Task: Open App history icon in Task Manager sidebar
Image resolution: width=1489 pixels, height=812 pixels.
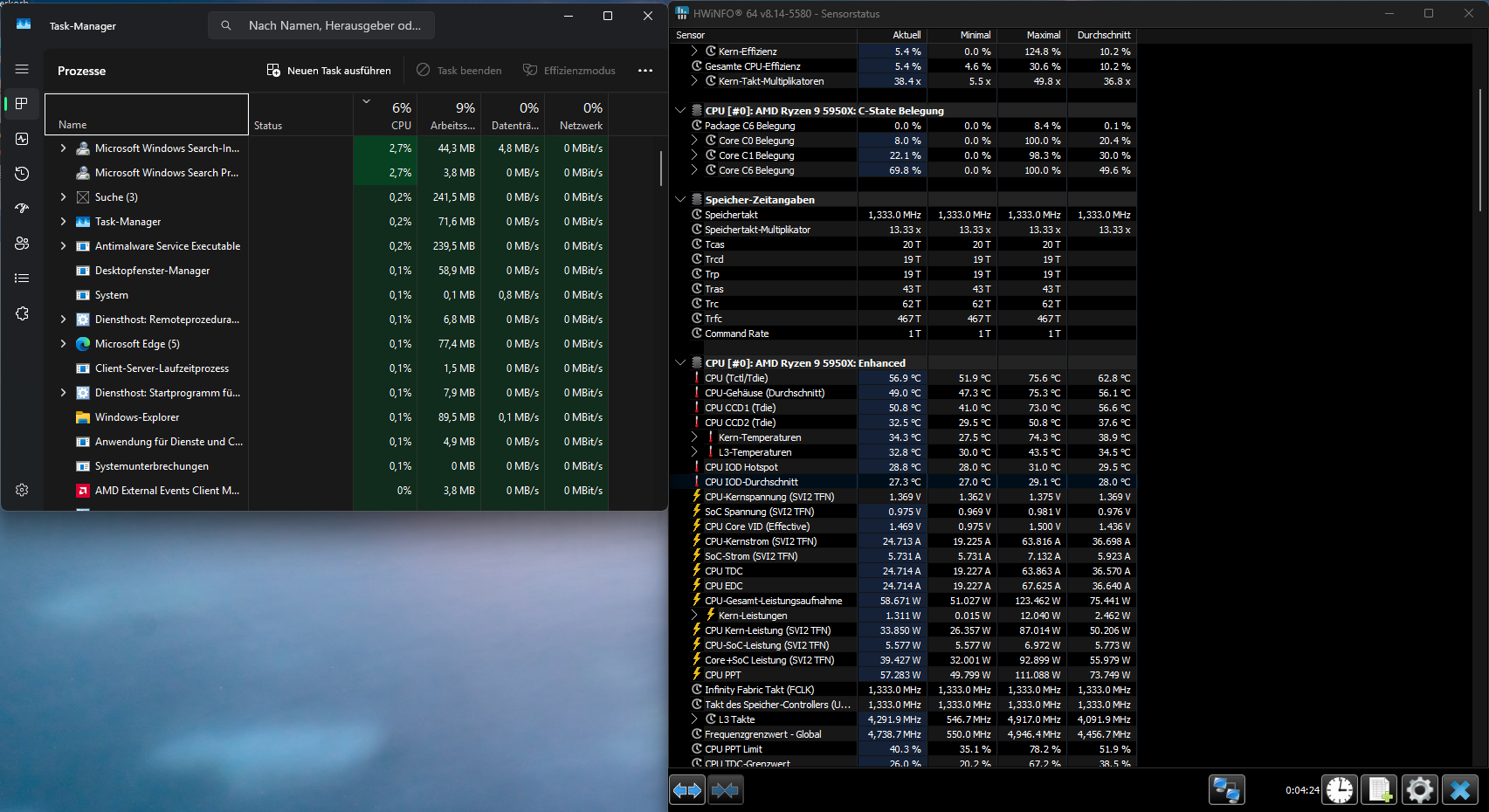Action: pyautogui.click(x=22, y=174)
